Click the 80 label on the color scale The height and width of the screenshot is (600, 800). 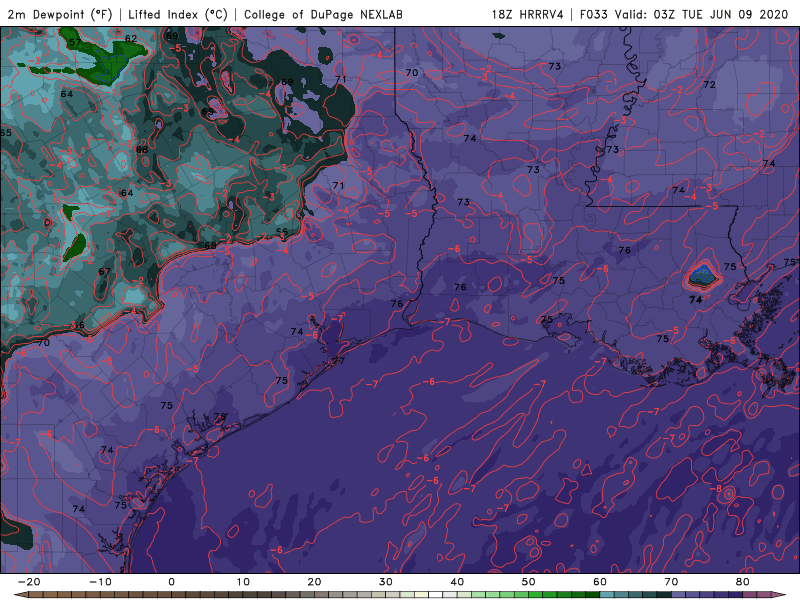click(x=743, y=582)
